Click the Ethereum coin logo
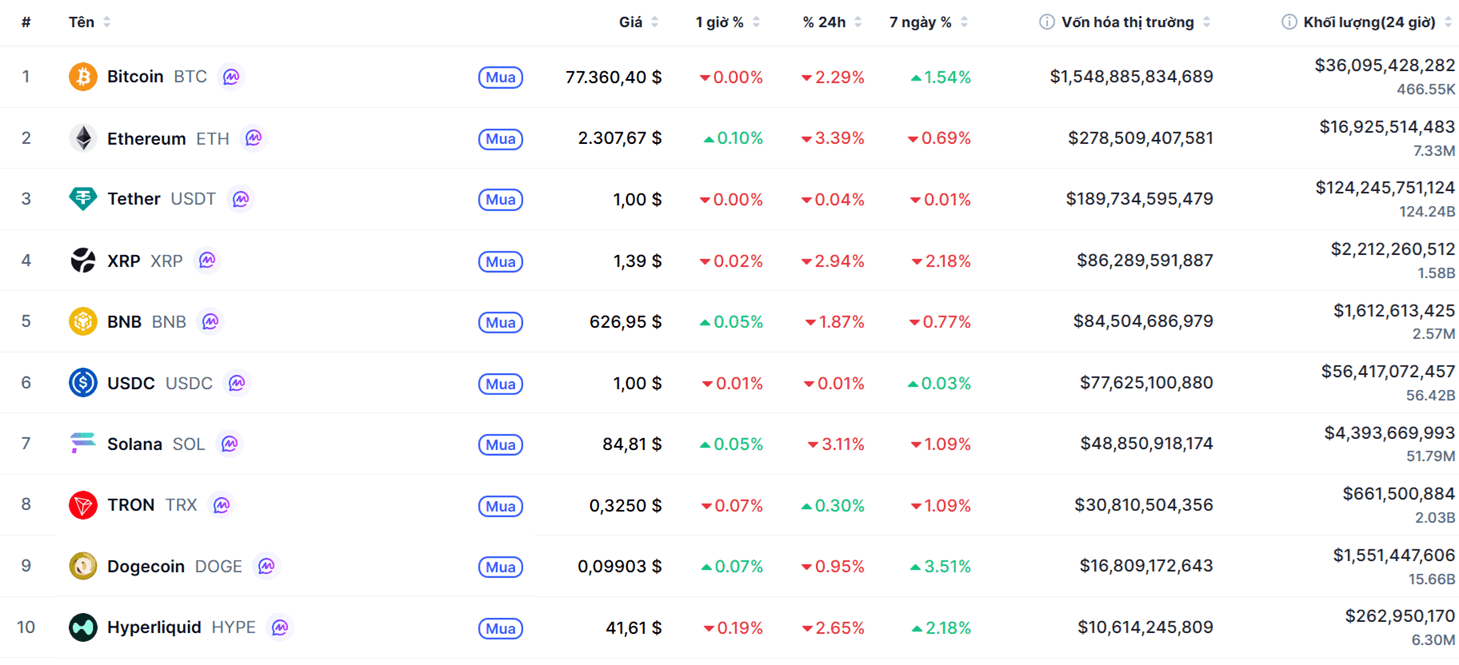The height and width of the screenshot is (665, 1459). tap(83, 138)
